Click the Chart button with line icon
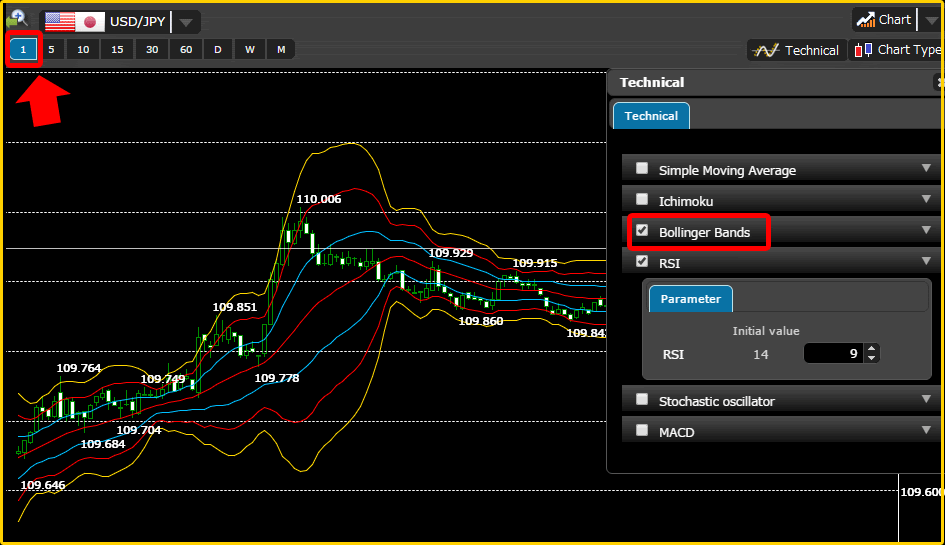945x545 pixels. click(884, 20)
